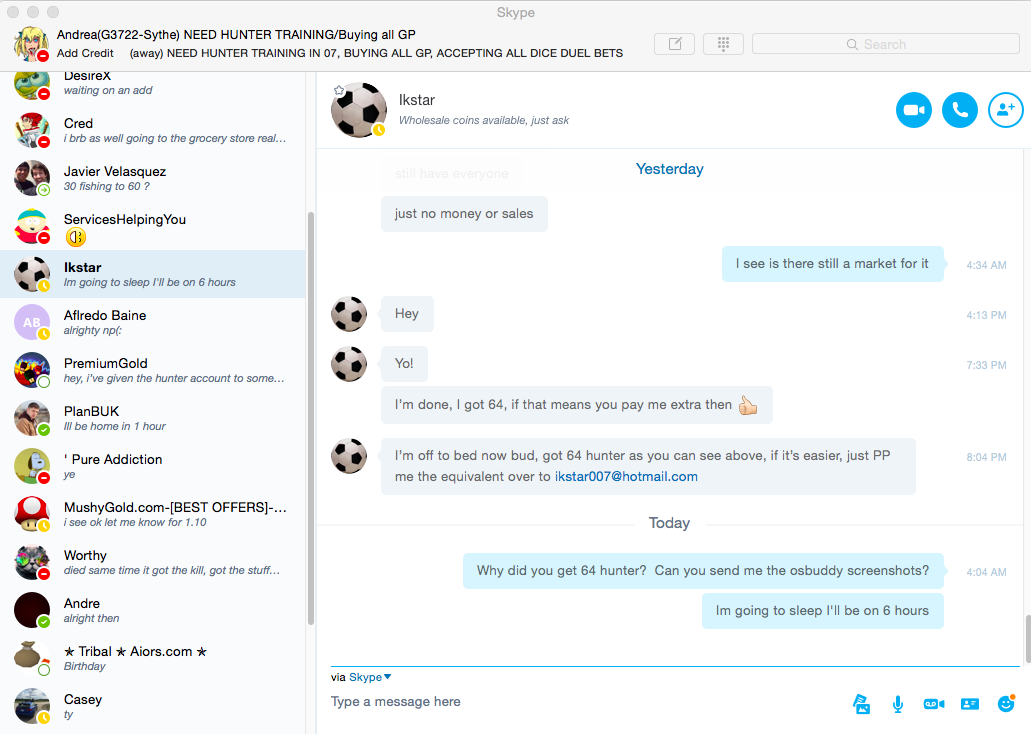Send a video message icon

click(x=934, y=704)
